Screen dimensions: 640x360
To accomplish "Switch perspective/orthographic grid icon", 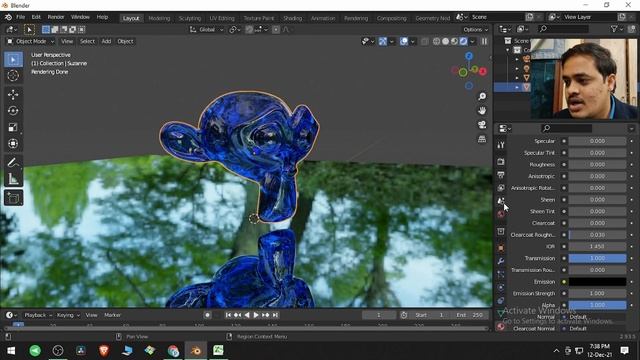I will (x=482, y=139).
